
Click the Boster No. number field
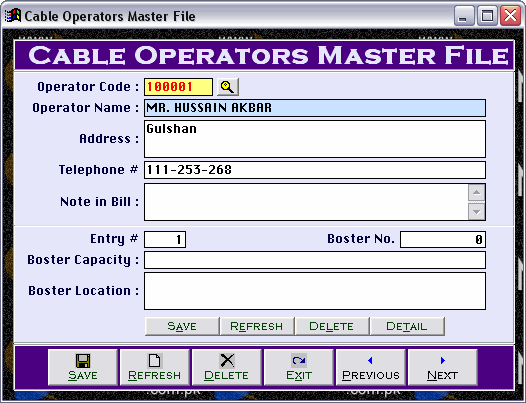tap(443, 239)
